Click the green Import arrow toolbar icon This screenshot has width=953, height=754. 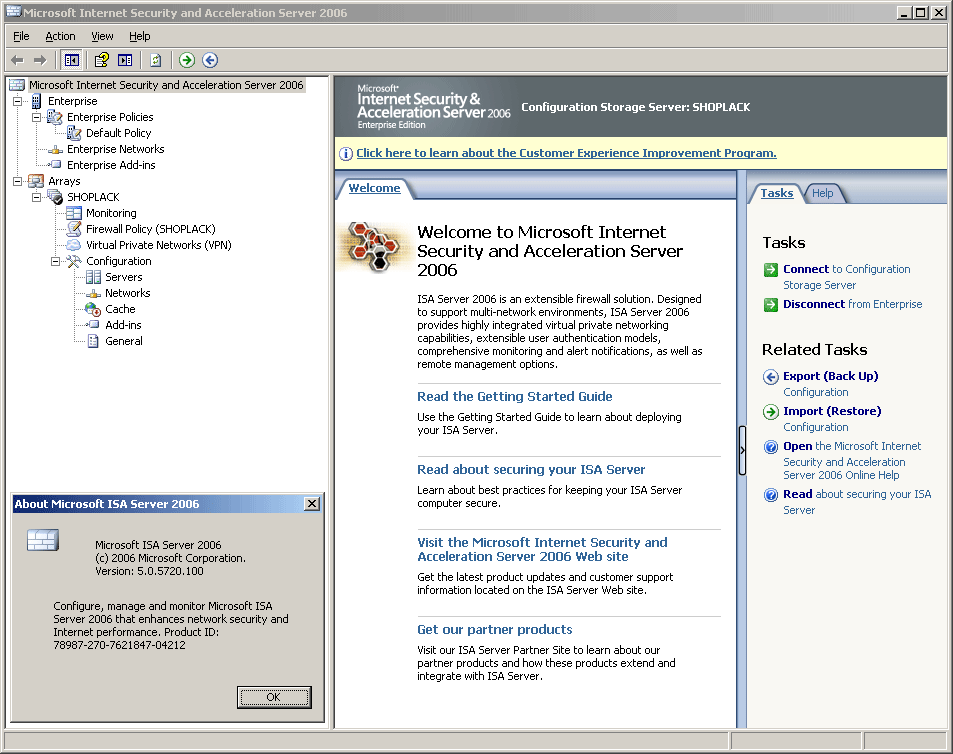(x=187, y=60)
